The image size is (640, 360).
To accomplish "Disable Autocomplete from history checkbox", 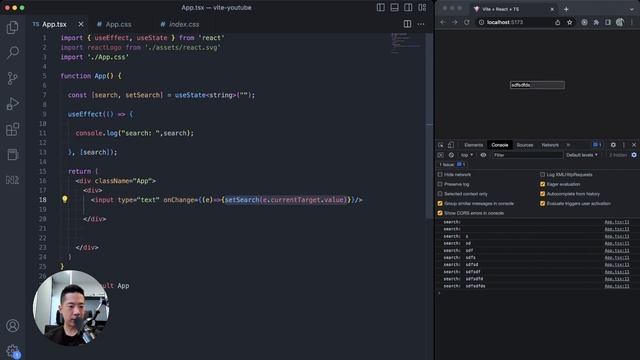I will coord(542,194).
